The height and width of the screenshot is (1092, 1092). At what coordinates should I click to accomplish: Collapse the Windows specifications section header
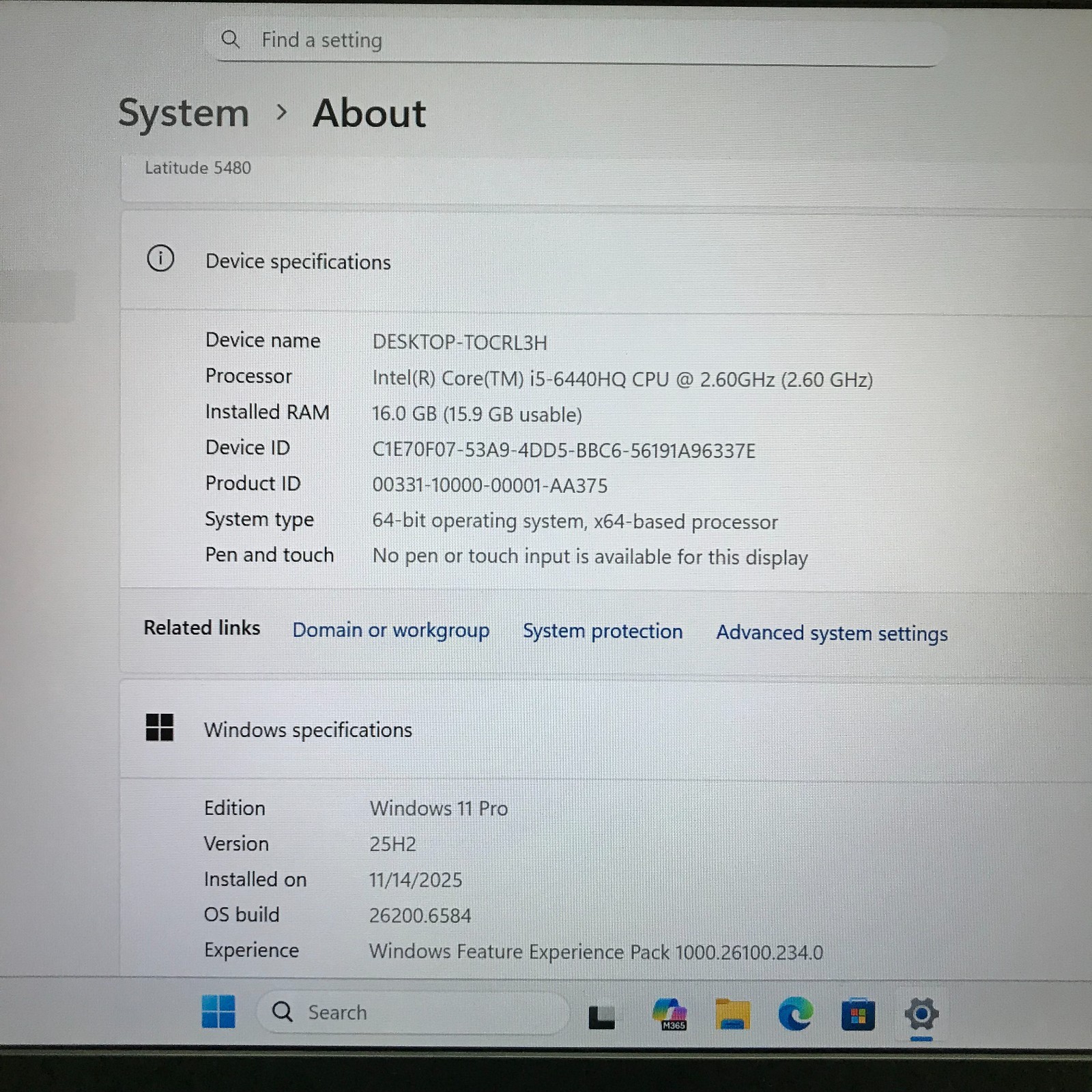point(606,730)
